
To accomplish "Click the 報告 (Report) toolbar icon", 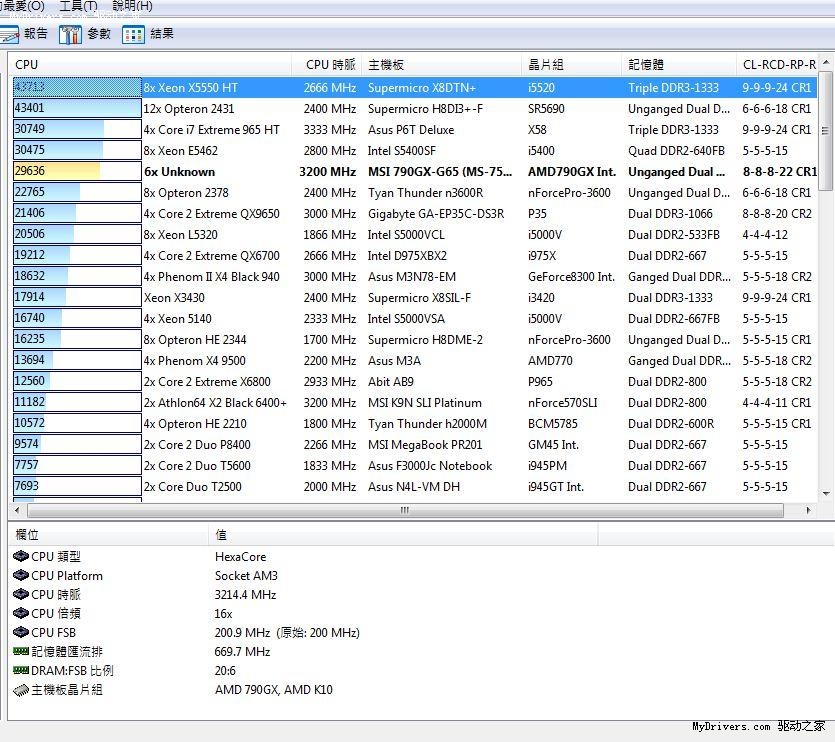I will [x=9, y=34].
